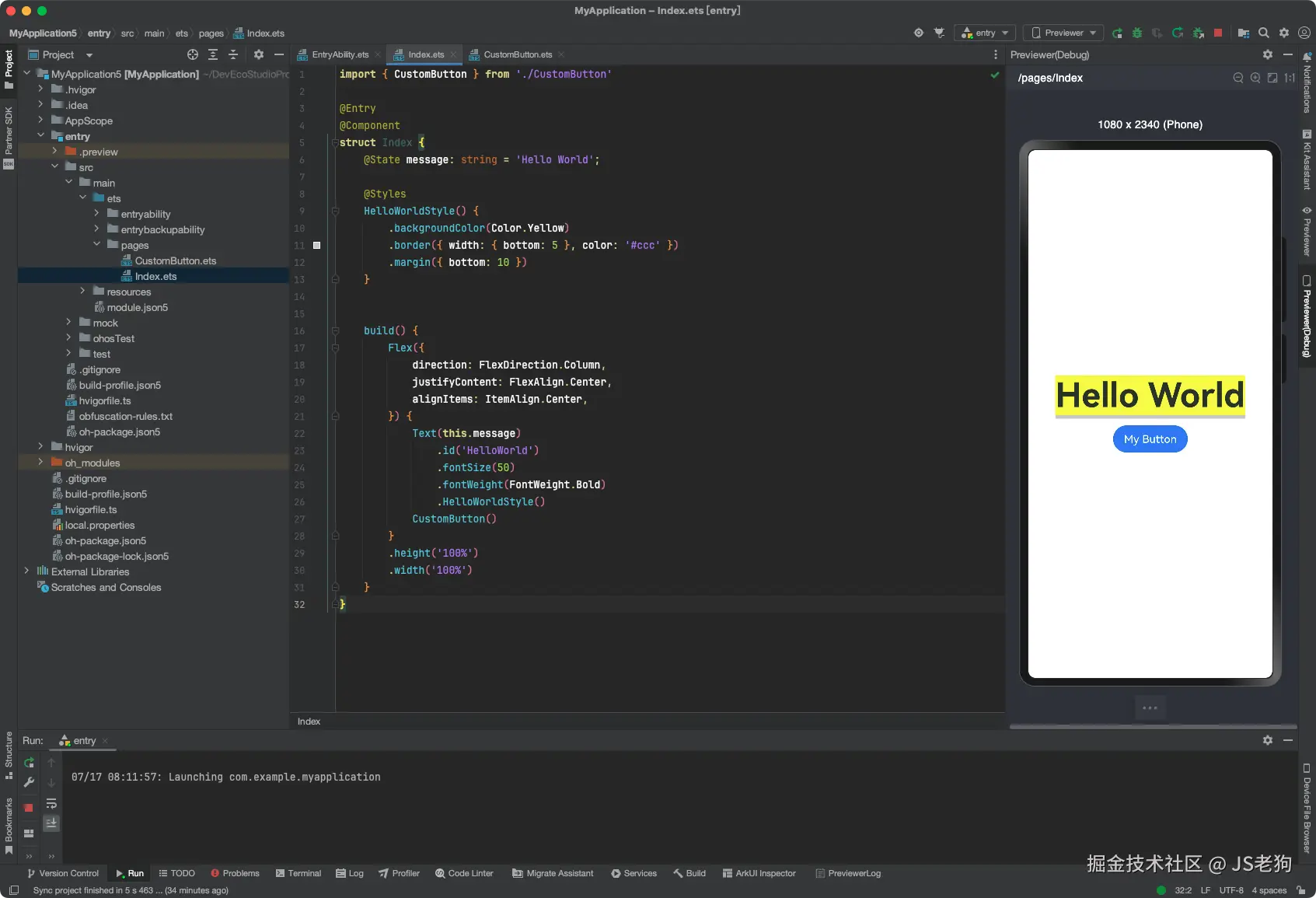Zoom out the previewer
This screenshot has width=1316, height=898.
coord(1238,78)
